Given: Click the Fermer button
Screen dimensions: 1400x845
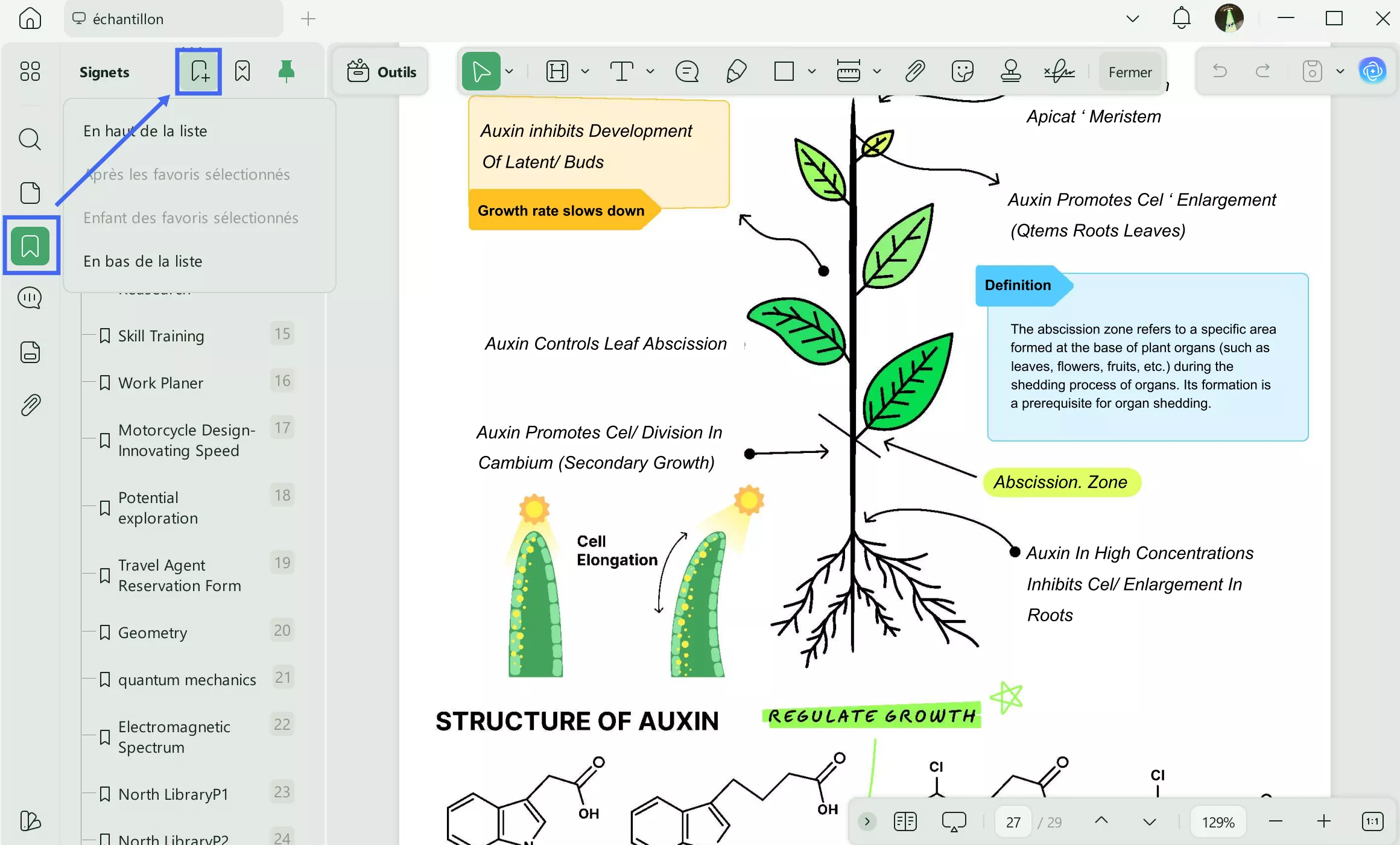Looking at the screenshot, I should coord(1130,72).
